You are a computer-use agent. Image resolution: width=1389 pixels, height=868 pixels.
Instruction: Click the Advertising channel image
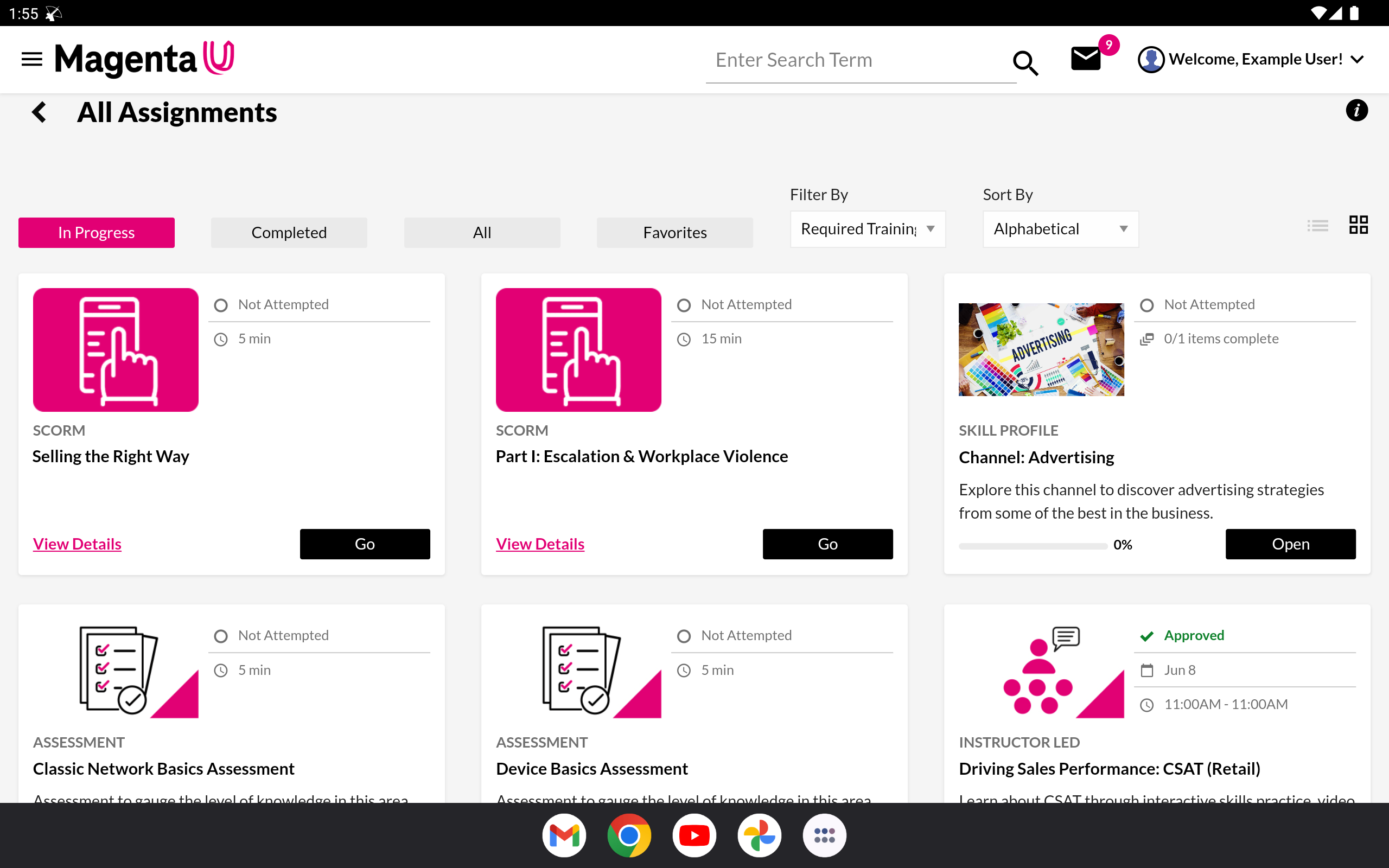[x=1041, y=349]
